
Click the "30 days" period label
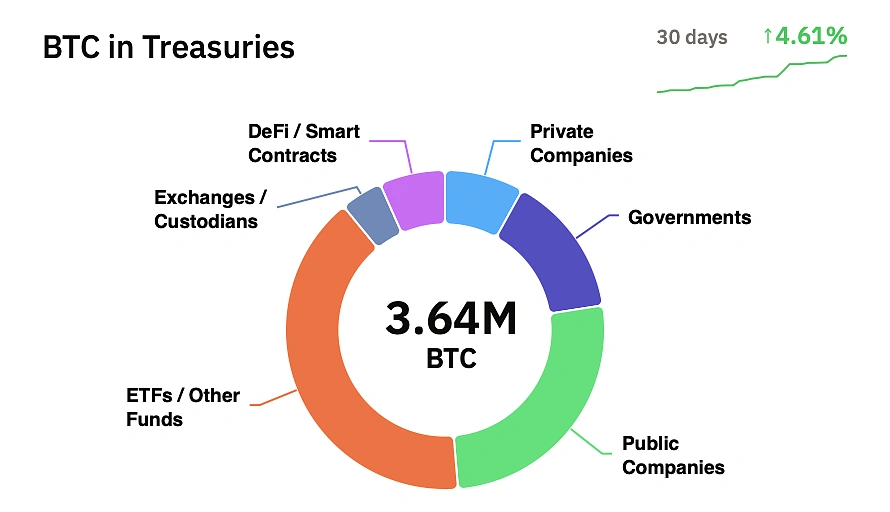pos(692,38)
